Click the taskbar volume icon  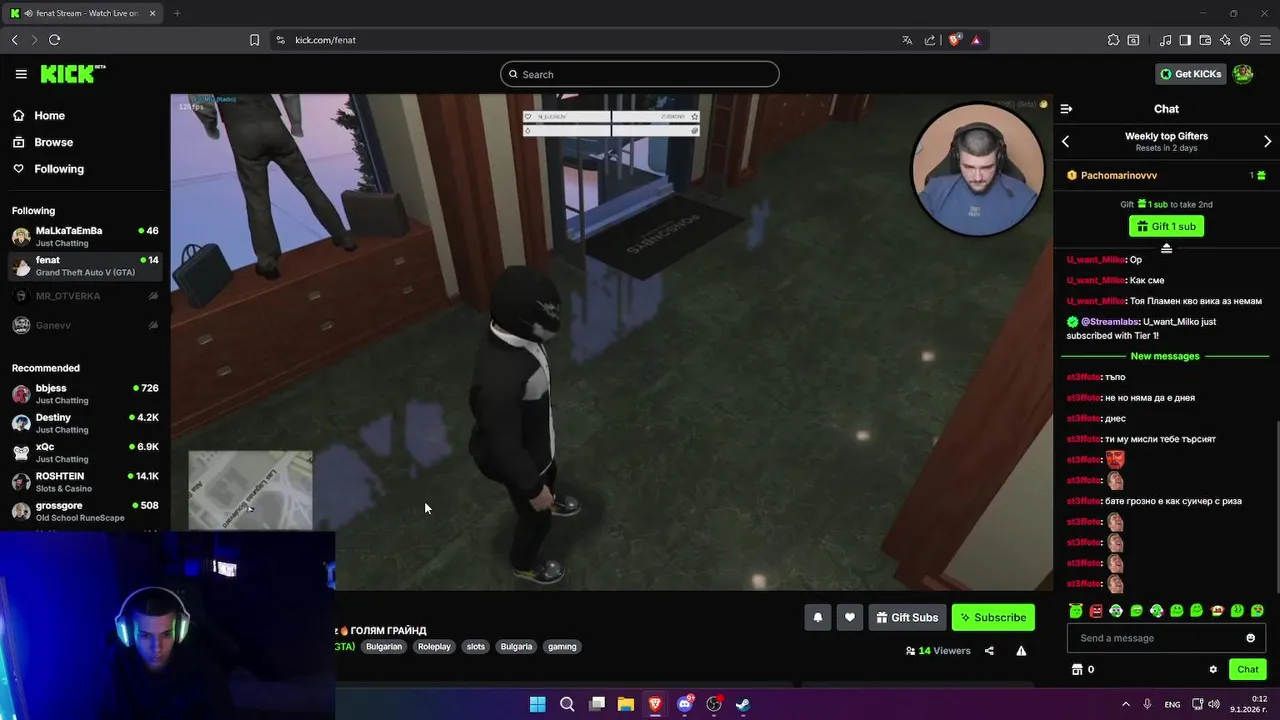click(x=1215, y=704)
